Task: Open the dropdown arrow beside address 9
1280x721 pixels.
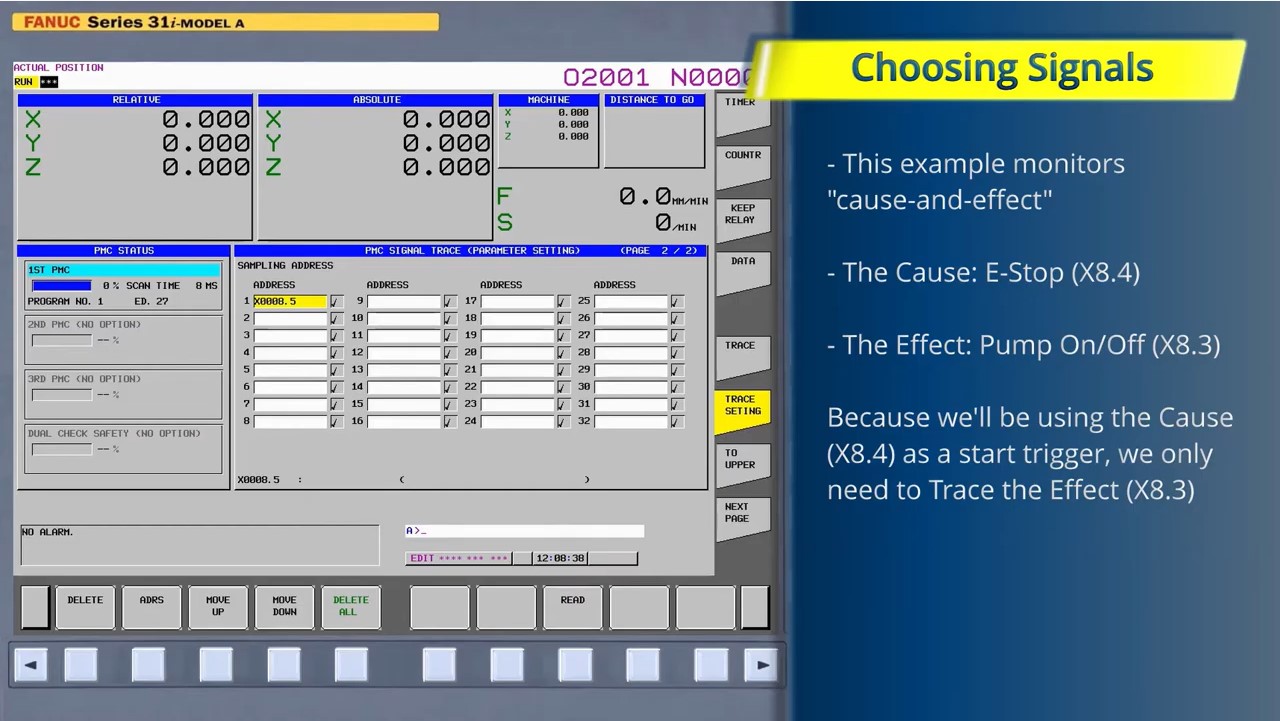Action: 448,301
